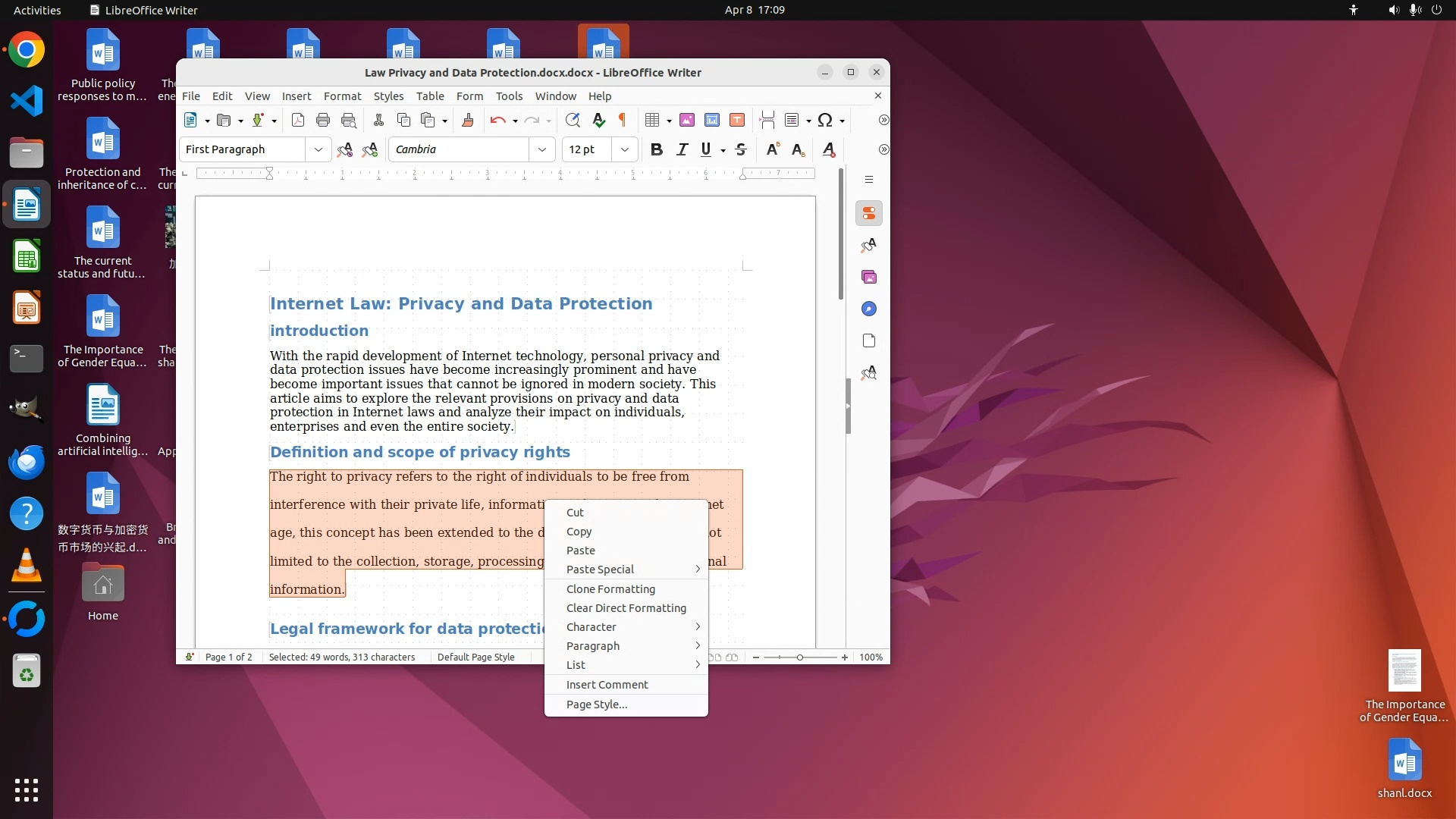Click the Clone Formatting paintbrush icon
This screenshot has width=1456, height=819.
click(468, 120)
